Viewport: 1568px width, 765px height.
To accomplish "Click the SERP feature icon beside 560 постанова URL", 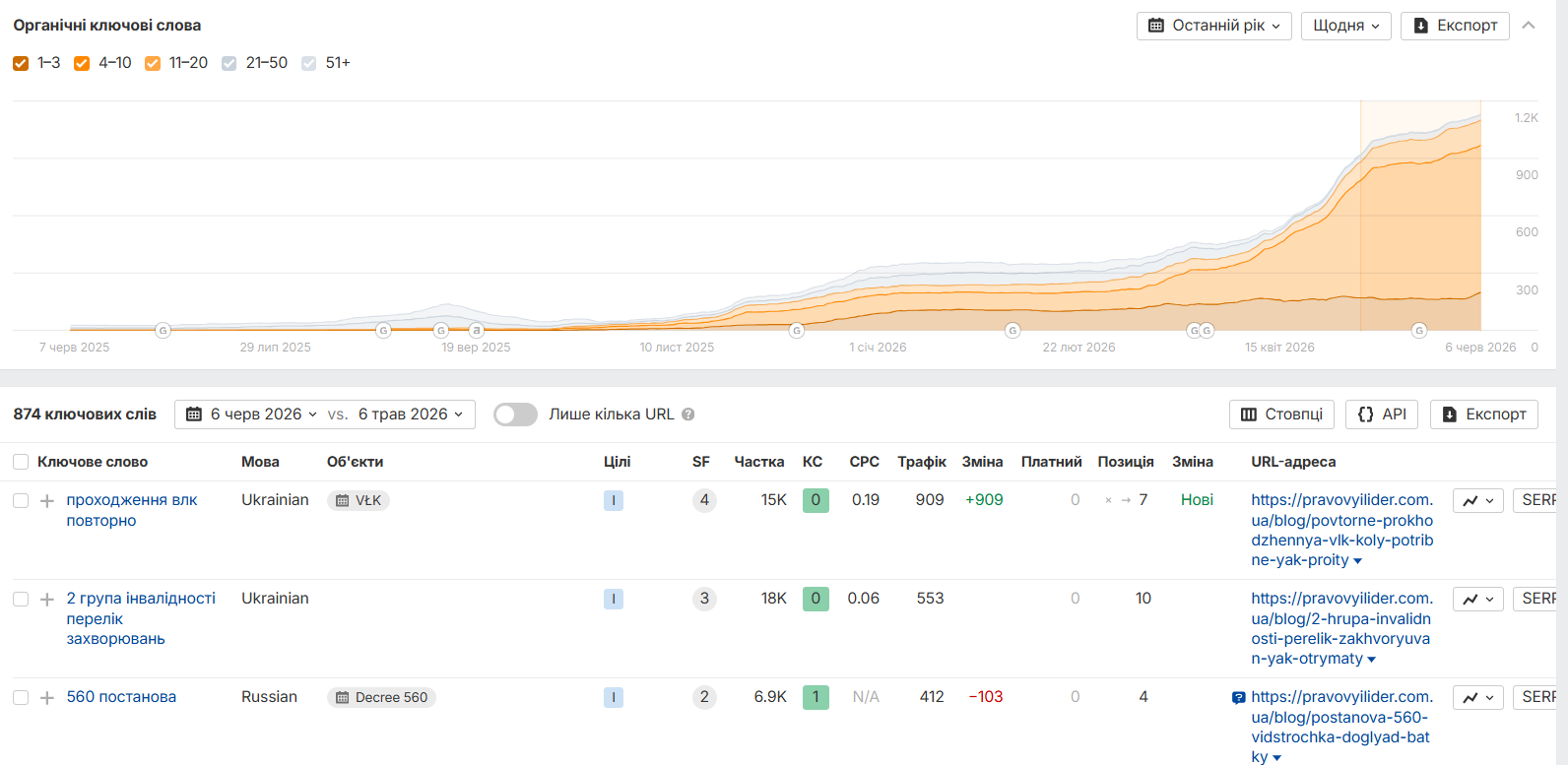I will click(x=1238, y=698).
